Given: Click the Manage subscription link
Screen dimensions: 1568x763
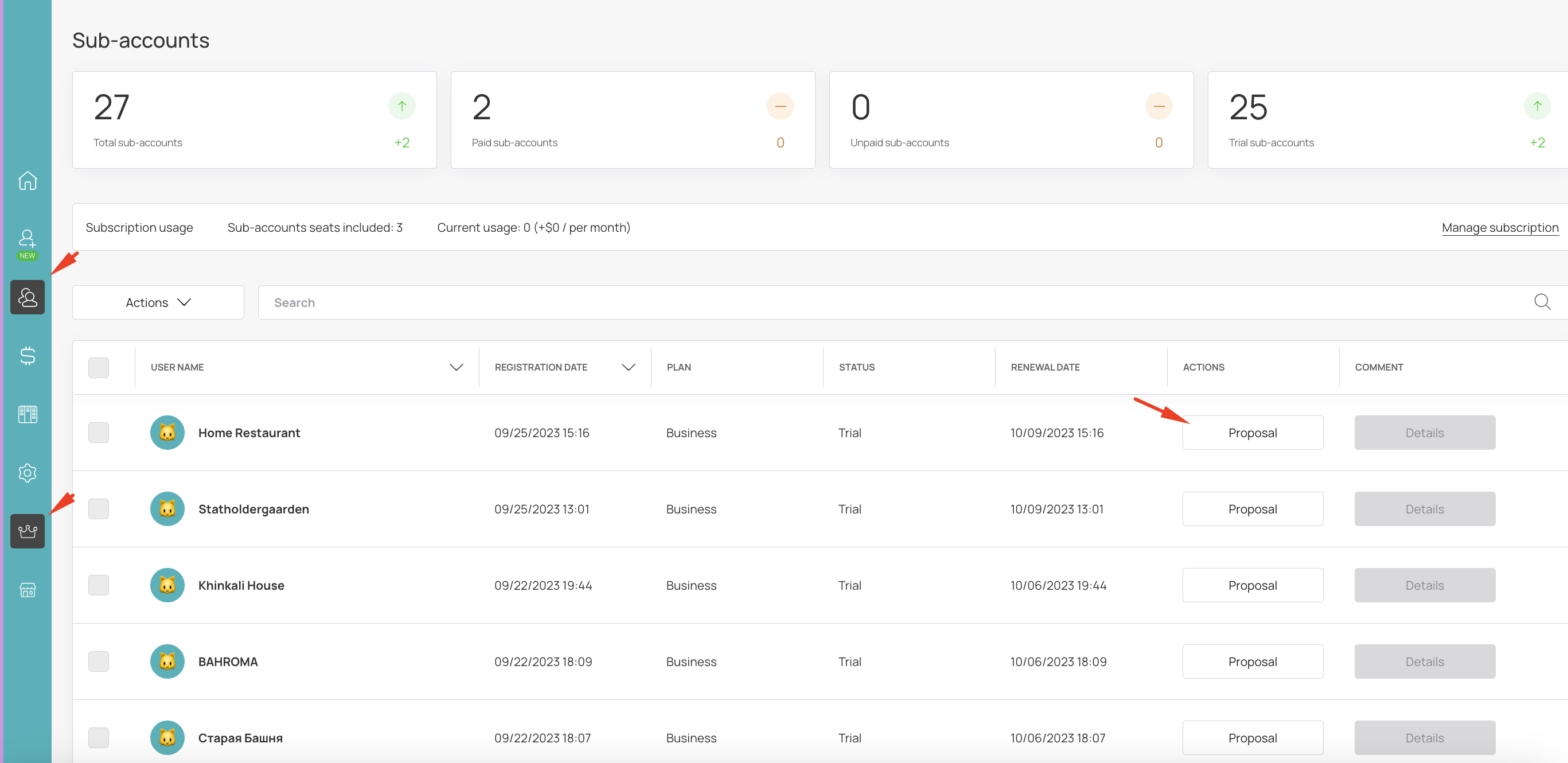Looking at the screenshot, I should [x=1499, y=227].
